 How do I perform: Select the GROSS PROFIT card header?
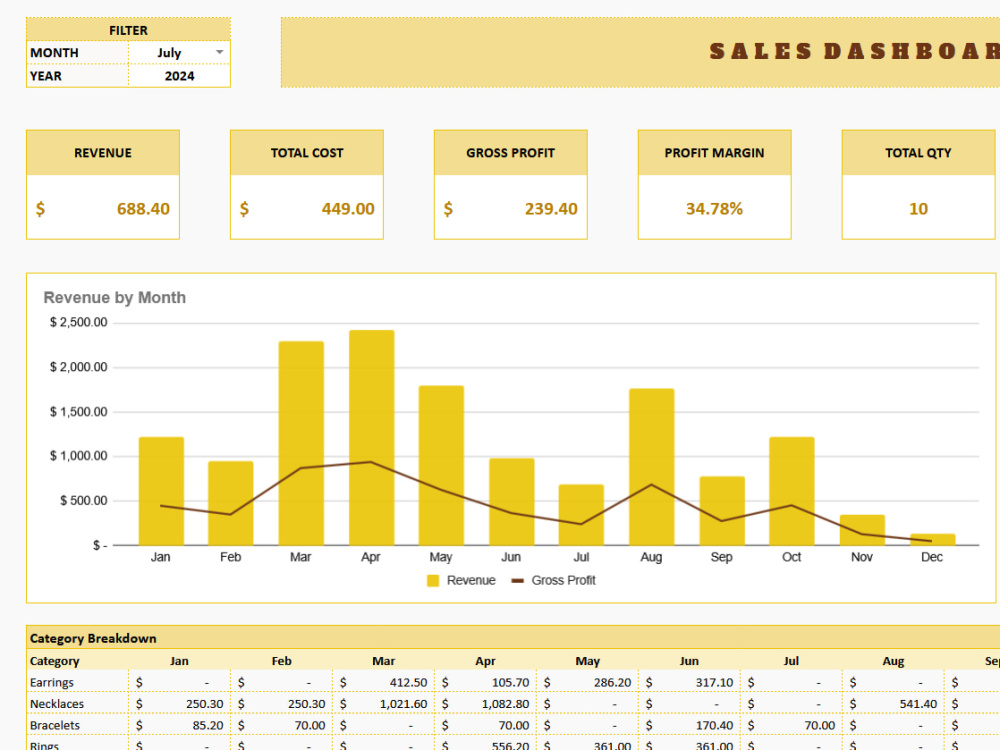click(511, 153)
